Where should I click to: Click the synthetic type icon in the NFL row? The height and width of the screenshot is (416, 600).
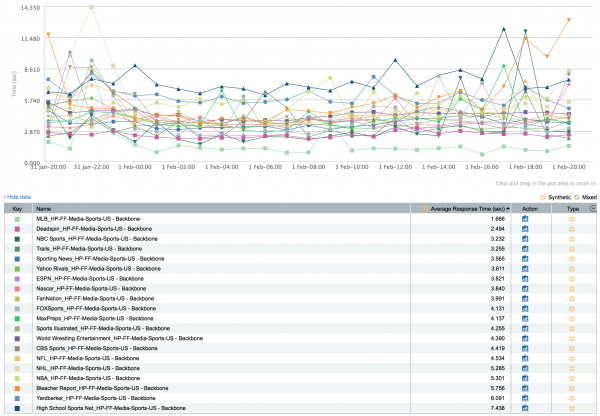pyautogui.click(x=572, y=359)
